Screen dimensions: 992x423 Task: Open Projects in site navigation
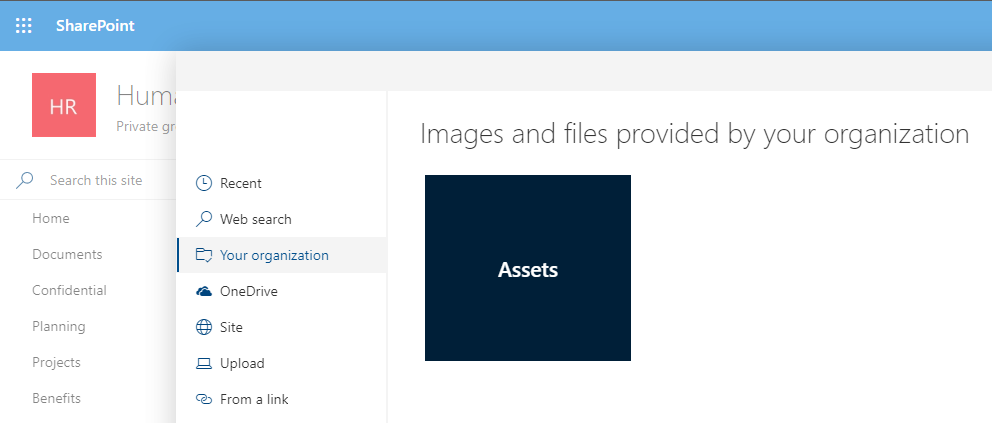pos(56,362)
